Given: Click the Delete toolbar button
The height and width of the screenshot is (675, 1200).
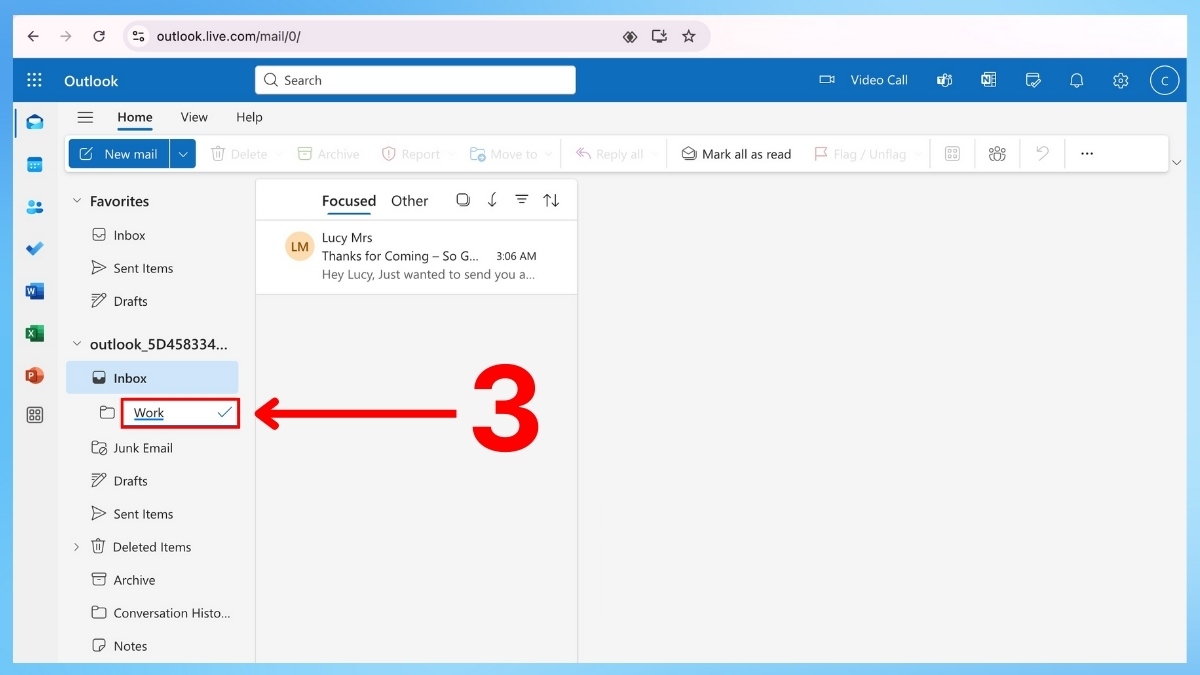Looking at the screenshot, I should (239, 154).
